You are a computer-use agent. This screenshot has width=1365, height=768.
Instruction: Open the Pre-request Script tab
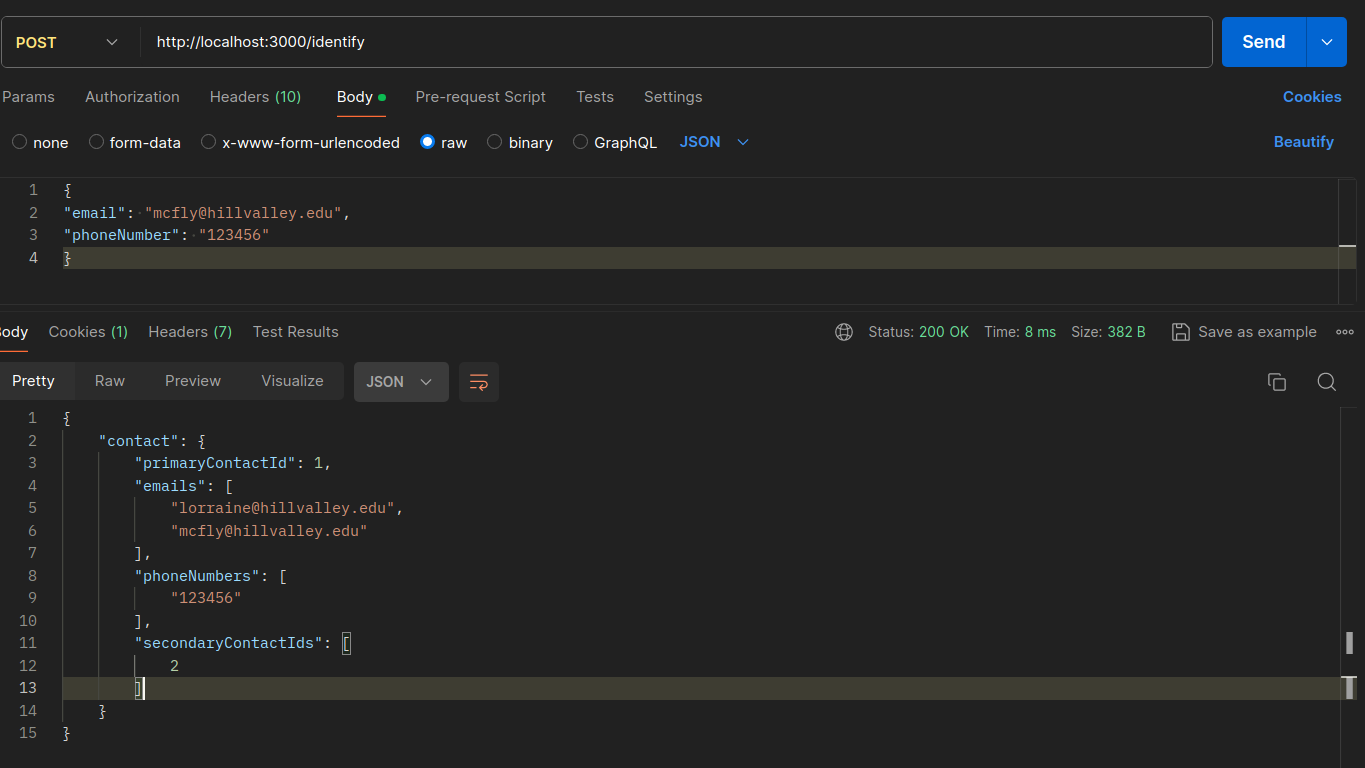click(x=480, y=97)
